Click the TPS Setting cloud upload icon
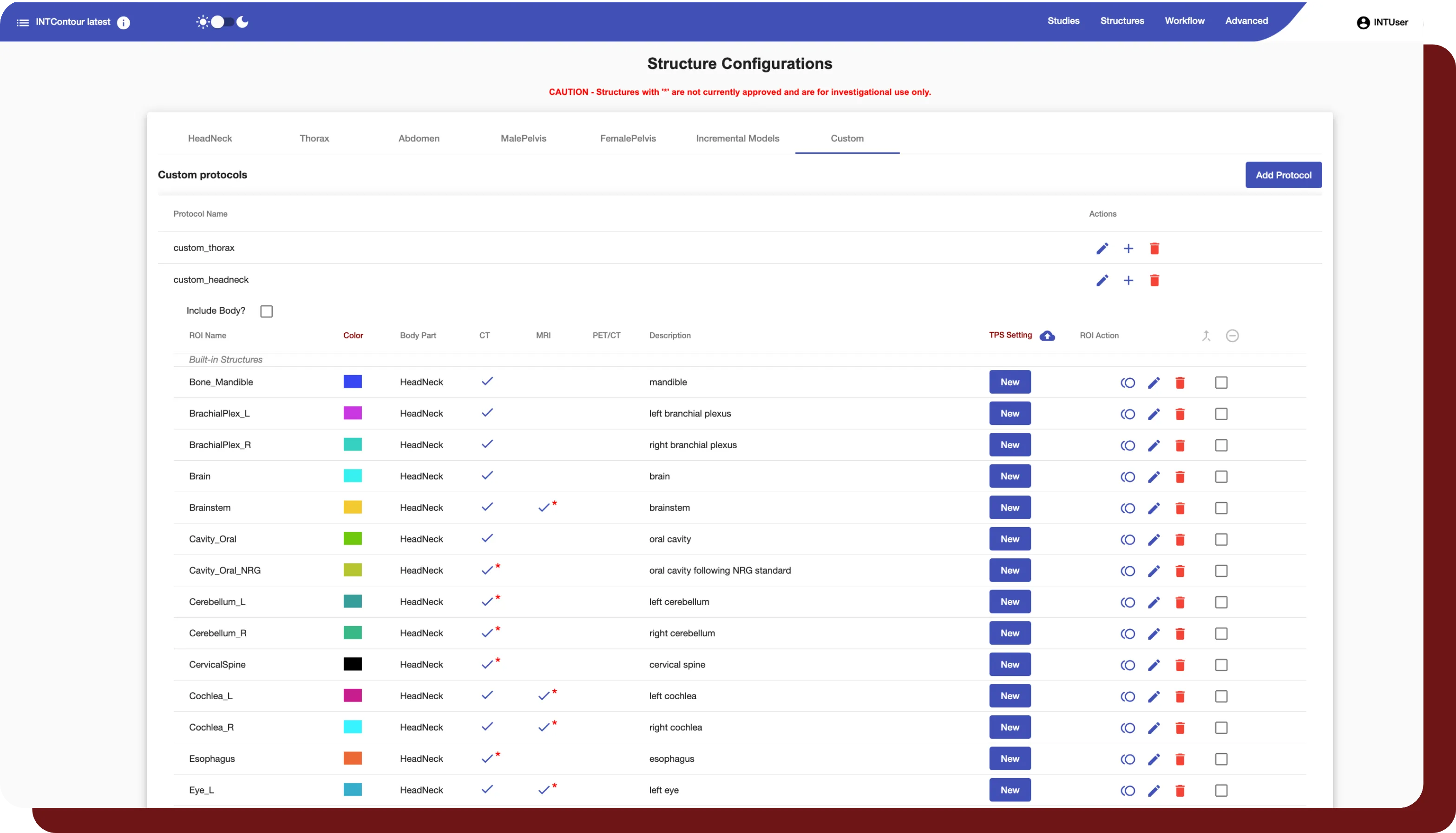This screenshot has height=833, width=1456. 1047,336
